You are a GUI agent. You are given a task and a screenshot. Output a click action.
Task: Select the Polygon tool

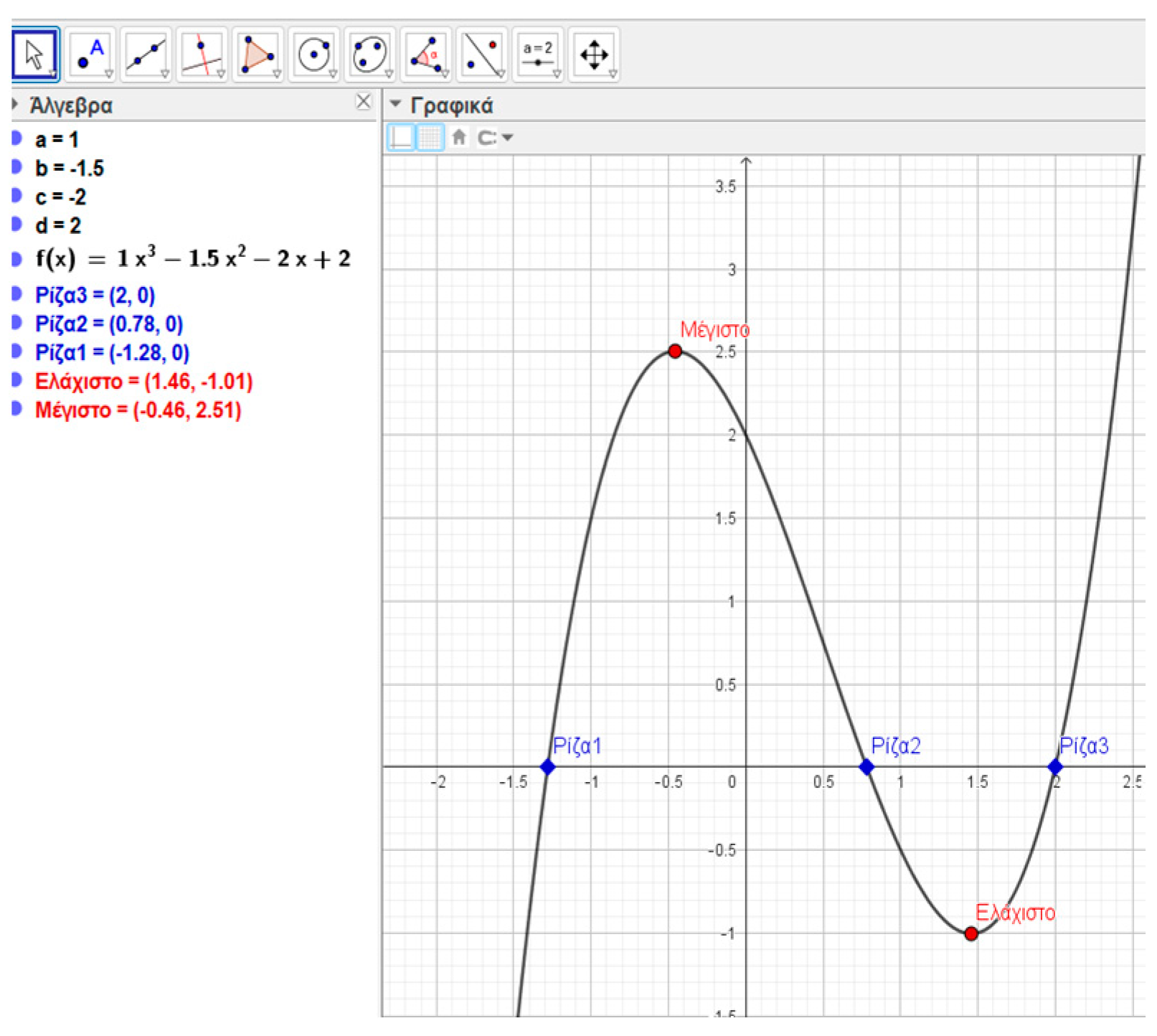click(x=258, y=55)
